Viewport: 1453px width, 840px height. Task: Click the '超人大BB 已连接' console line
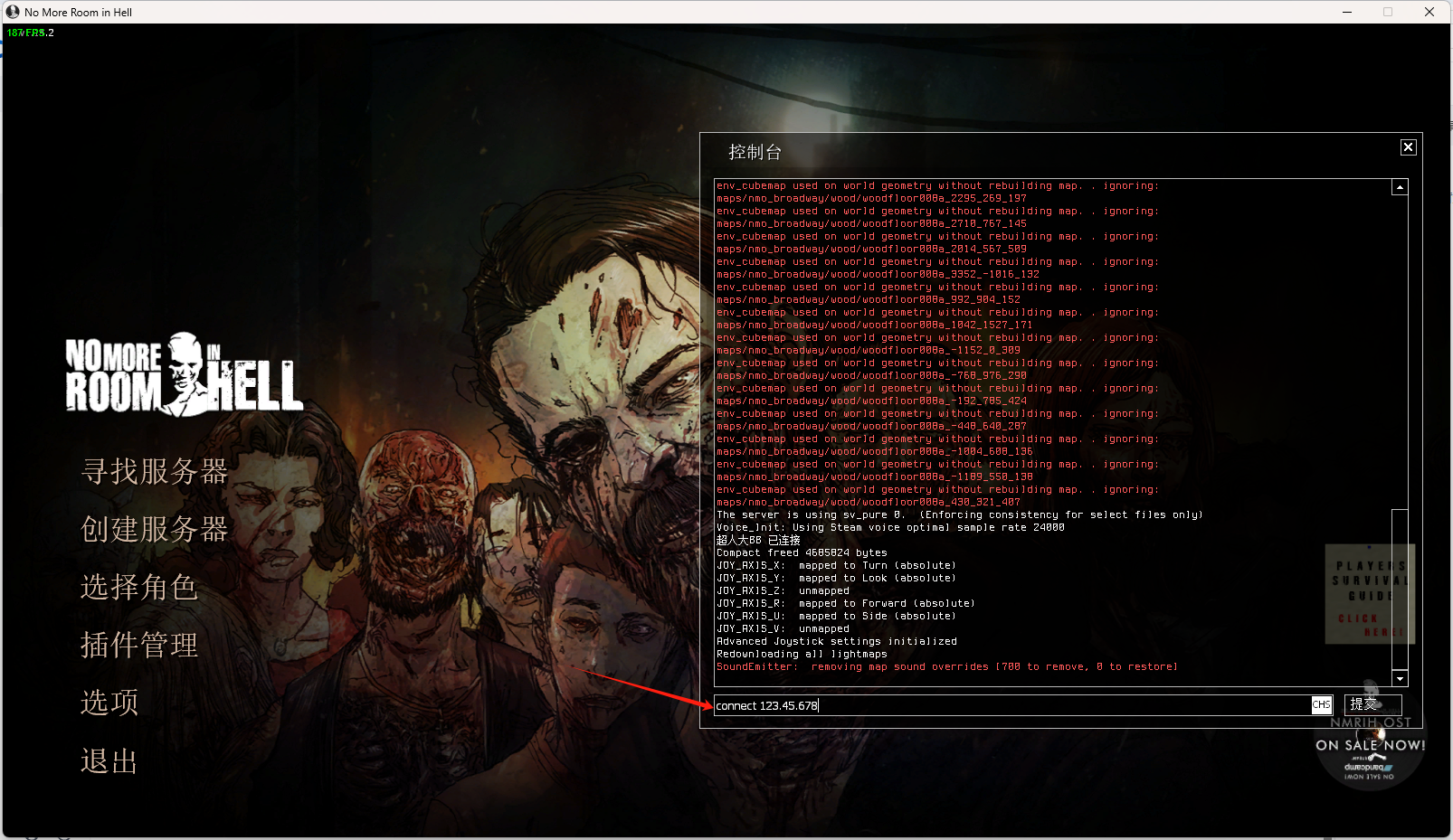pos(758,540)
